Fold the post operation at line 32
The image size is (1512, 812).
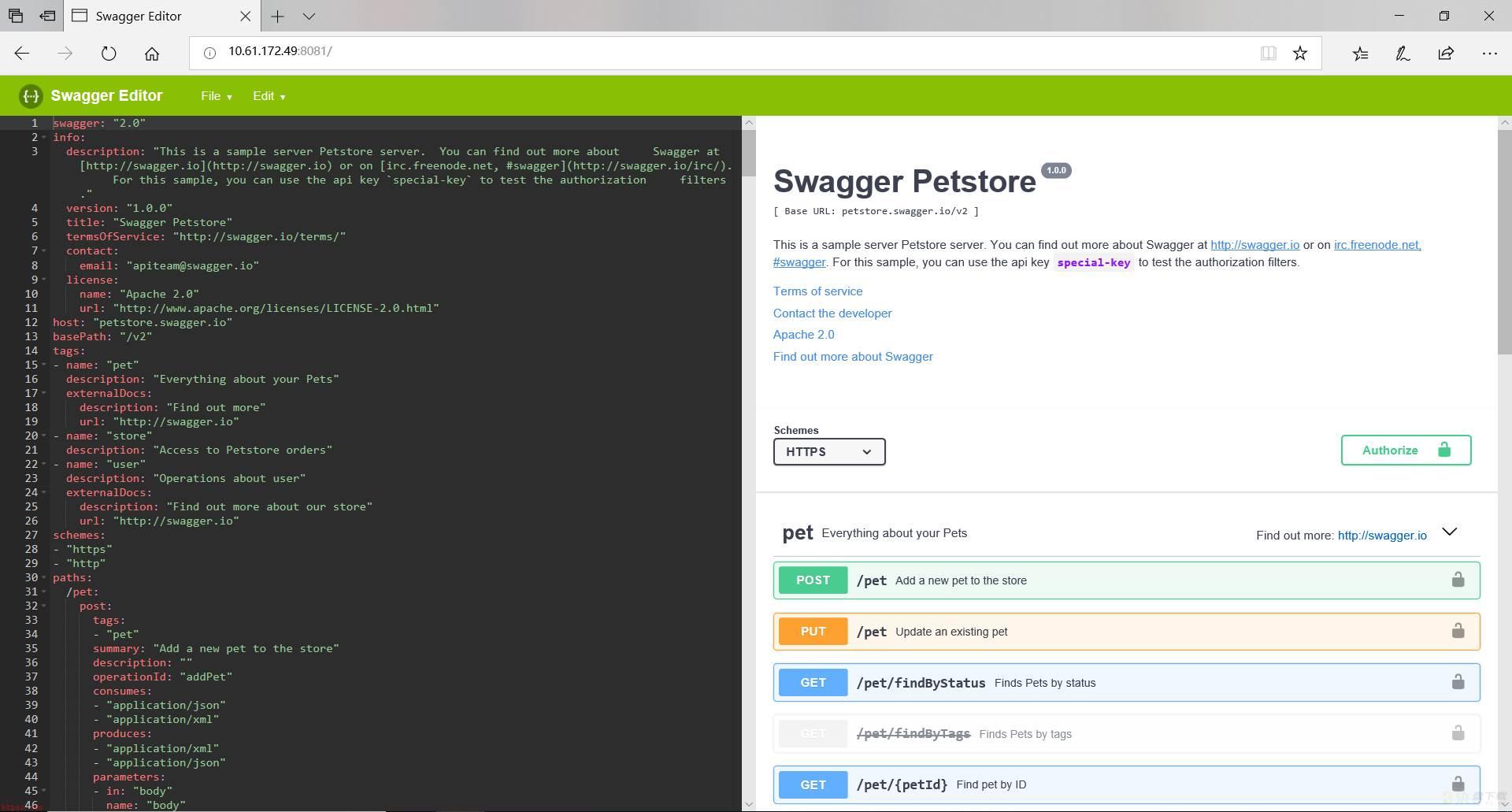(44, 606)
